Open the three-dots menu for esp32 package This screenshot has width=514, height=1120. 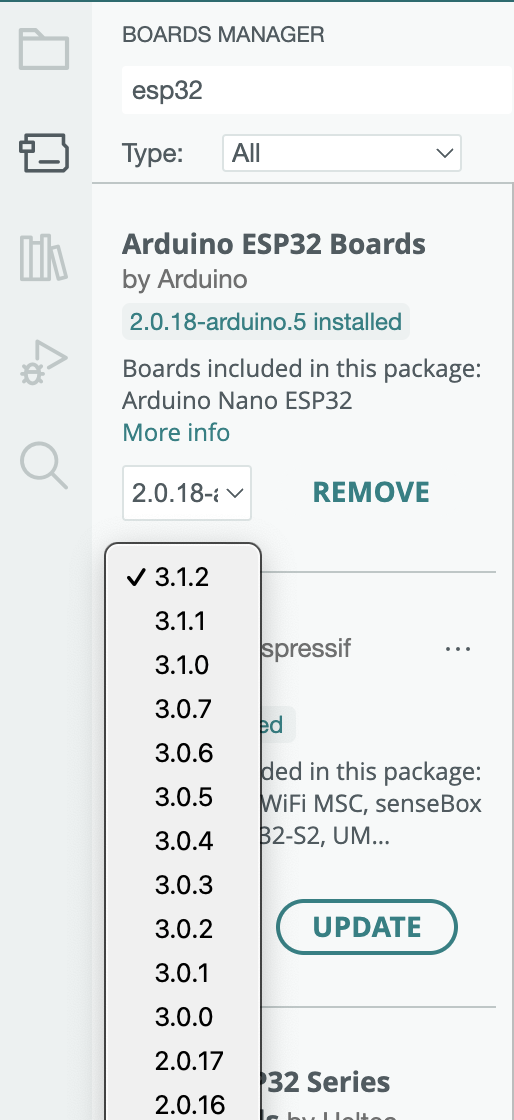pyautogui.click(x=458, y=649)
